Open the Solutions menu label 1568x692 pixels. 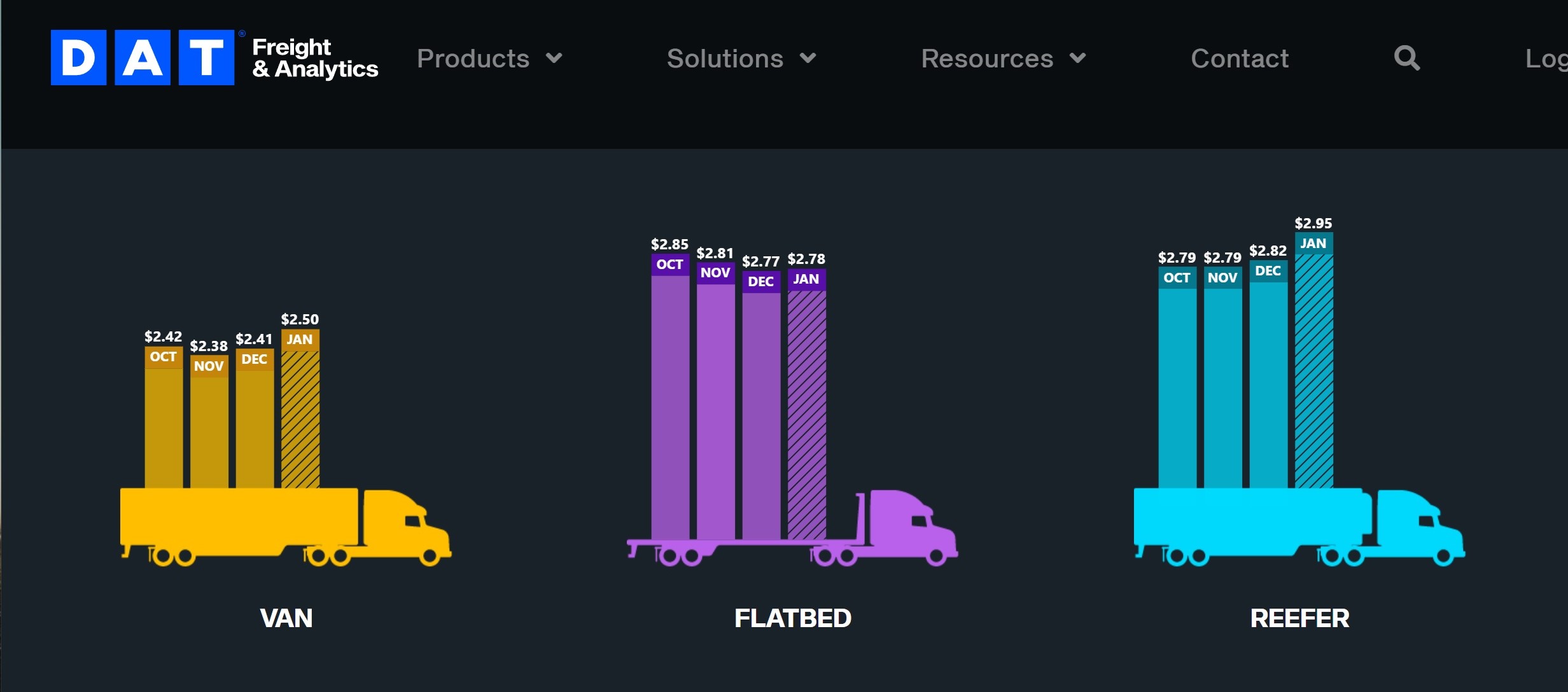tap(724, 58)
